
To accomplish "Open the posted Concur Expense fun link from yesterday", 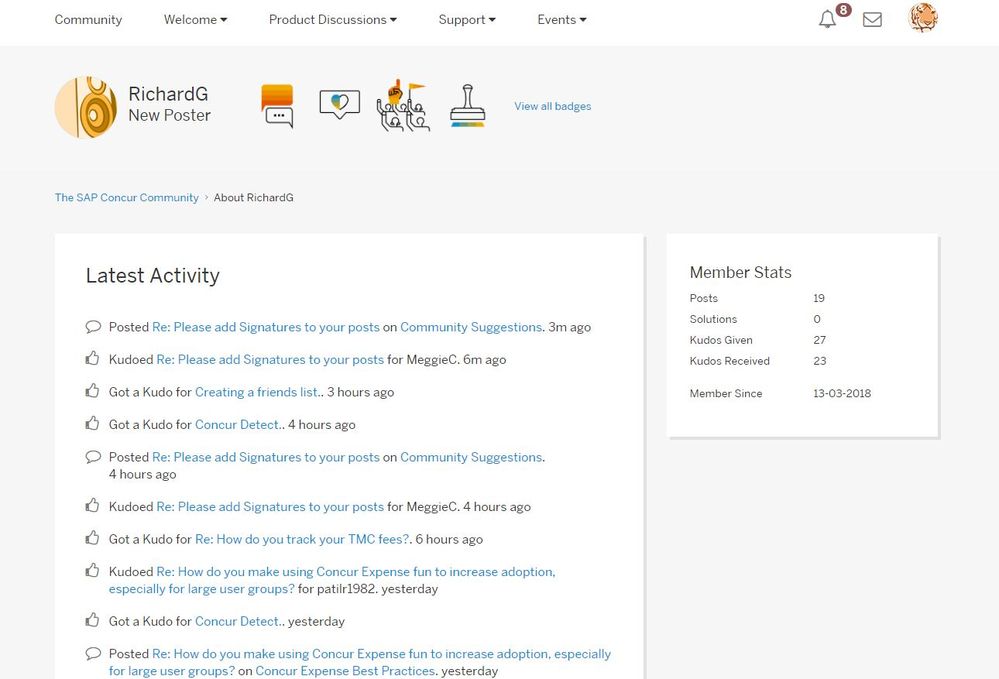I will (360, 662).
